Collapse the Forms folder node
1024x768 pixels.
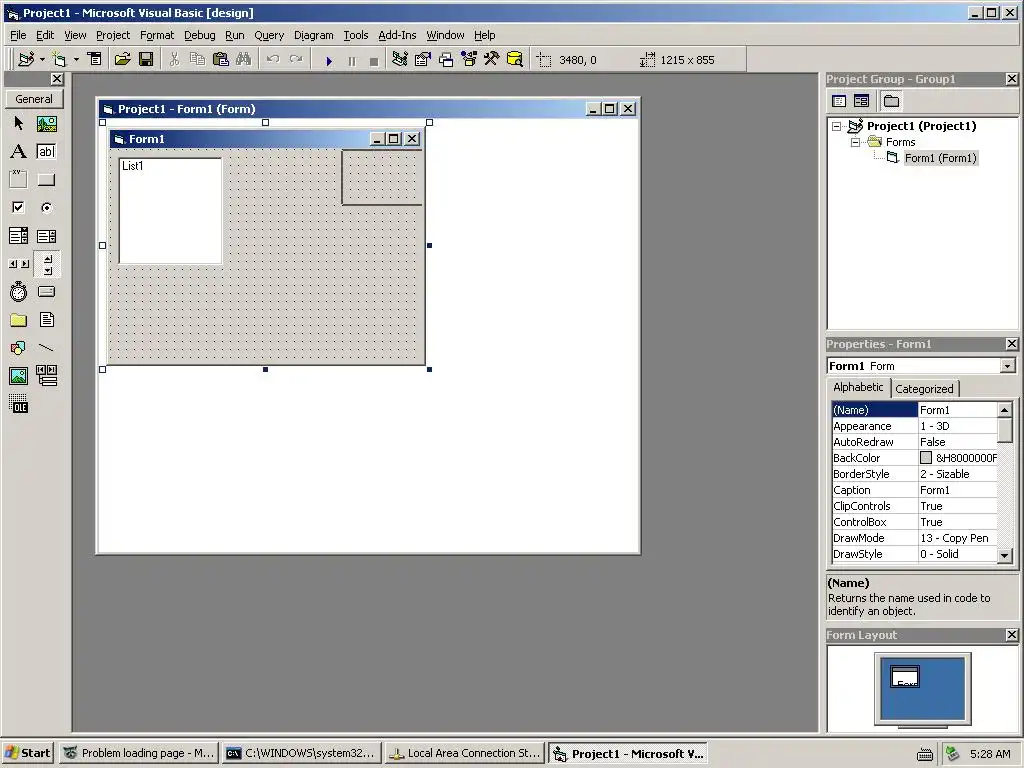[855, 142]
